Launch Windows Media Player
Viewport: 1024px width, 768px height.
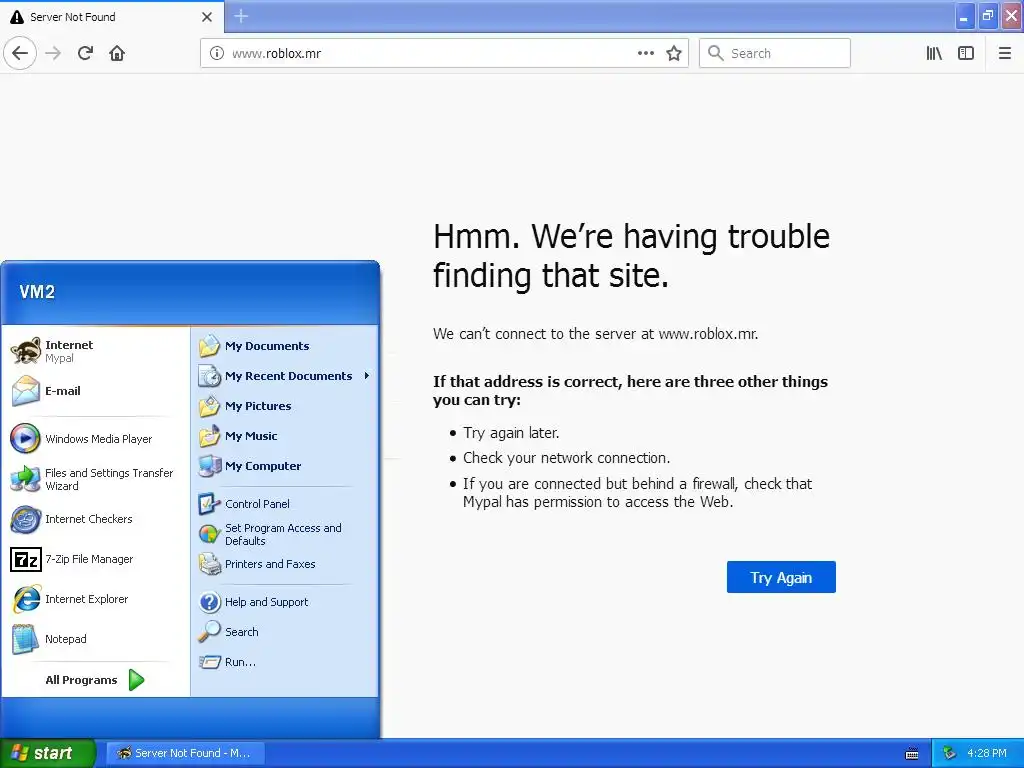pyautogui.click(x=95, y=439)
